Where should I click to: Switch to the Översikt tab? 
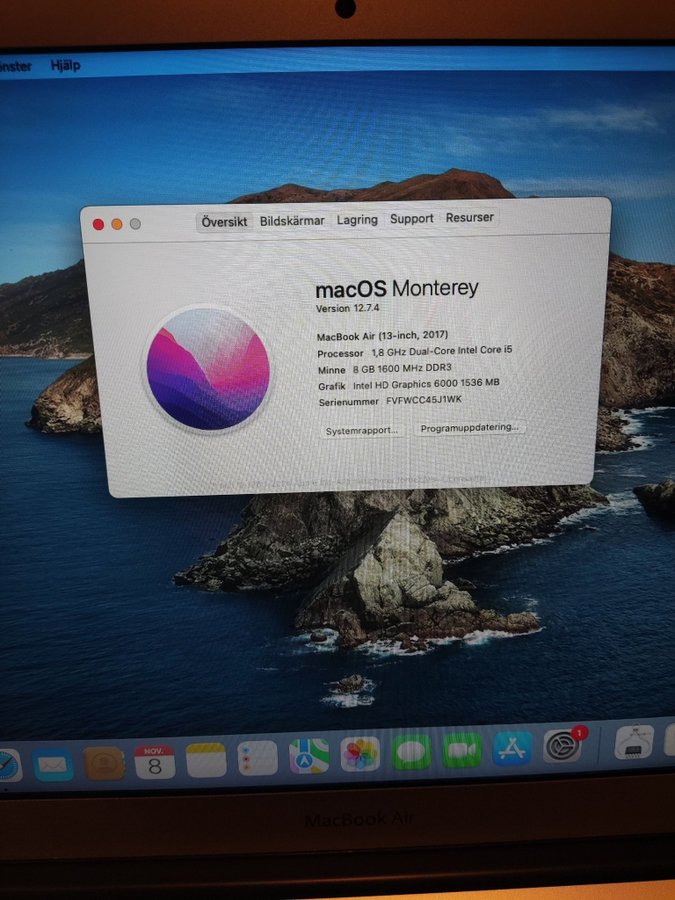click(x=224, y=222)
